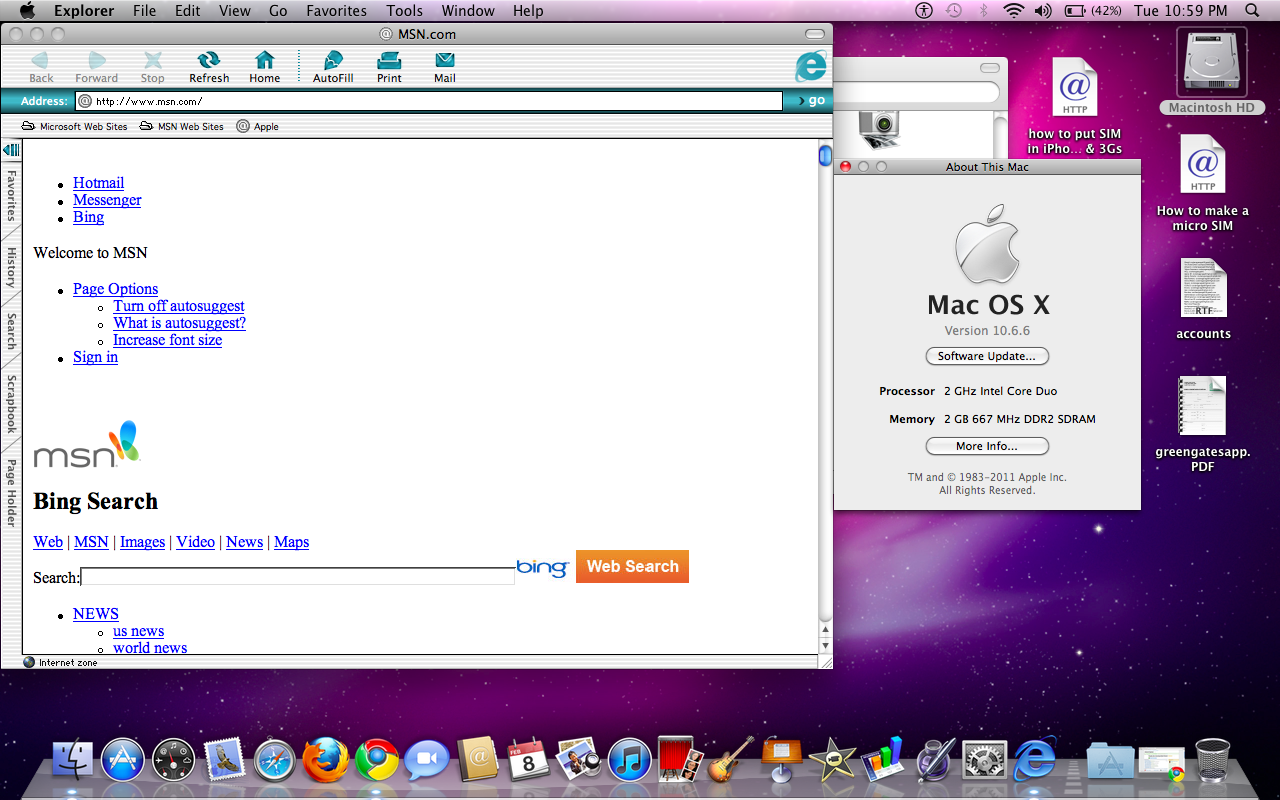Open Microsoft Web Sites favorites folder
Screen dimensions: 1280x800
[x=74, y=126]
